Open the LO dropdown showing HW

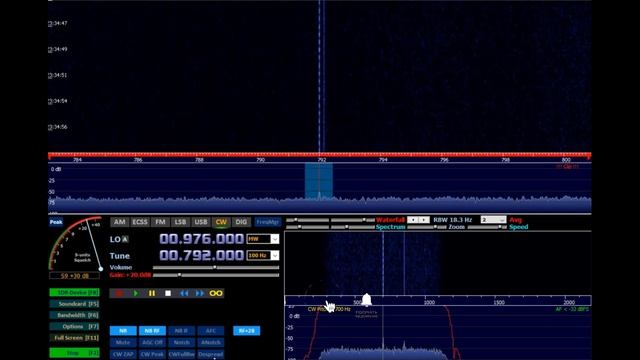click(262, 239)
